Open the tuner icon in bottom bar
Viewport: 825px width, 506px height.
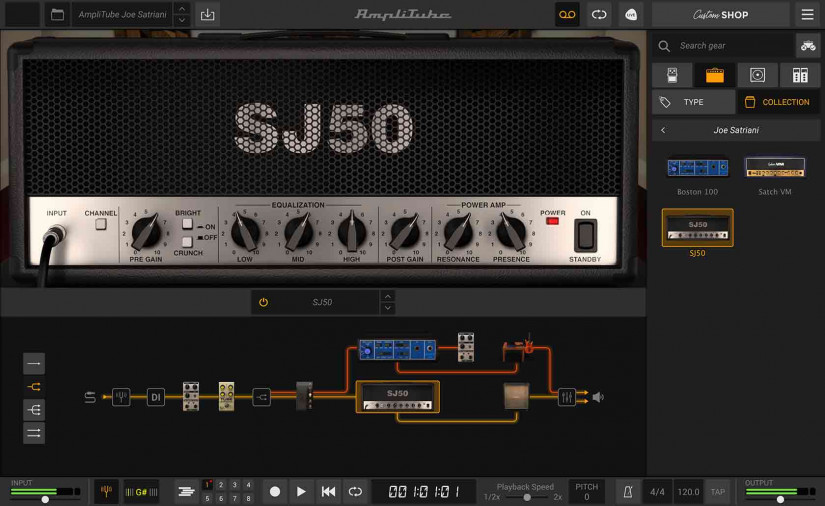click(x=106, y=492)
